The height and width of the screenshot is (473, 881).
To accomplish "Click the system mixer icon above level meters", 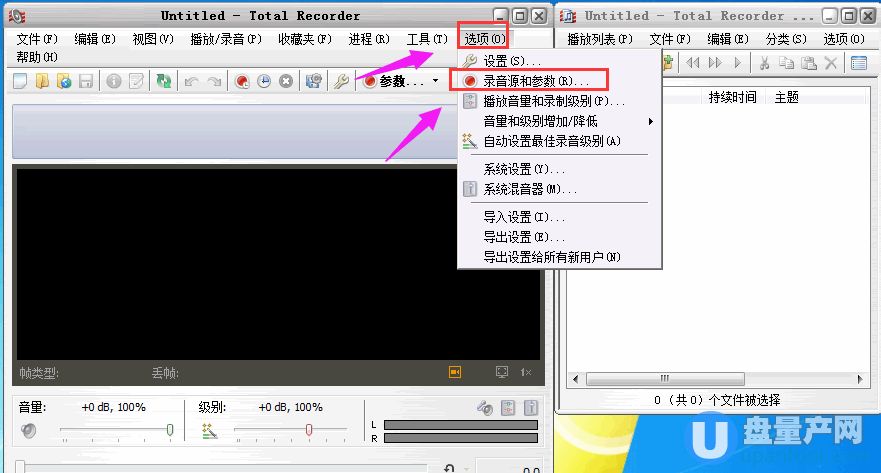I will pyautogui.click(x=531, y=408).
